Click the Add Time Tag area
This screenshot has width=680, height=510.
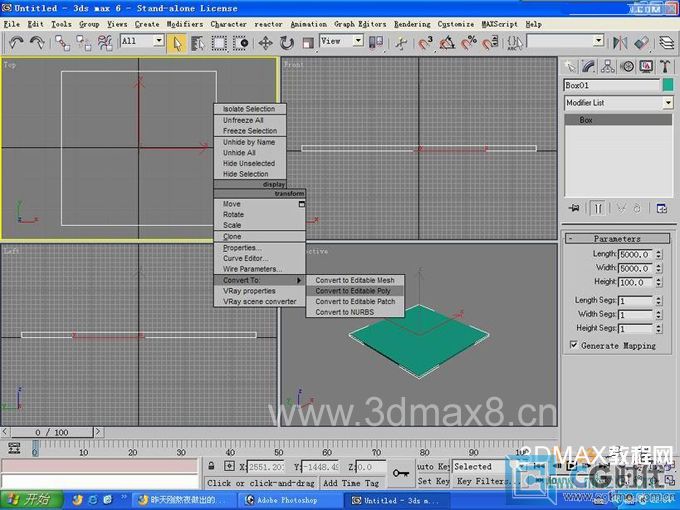click(x=351, y=483)
